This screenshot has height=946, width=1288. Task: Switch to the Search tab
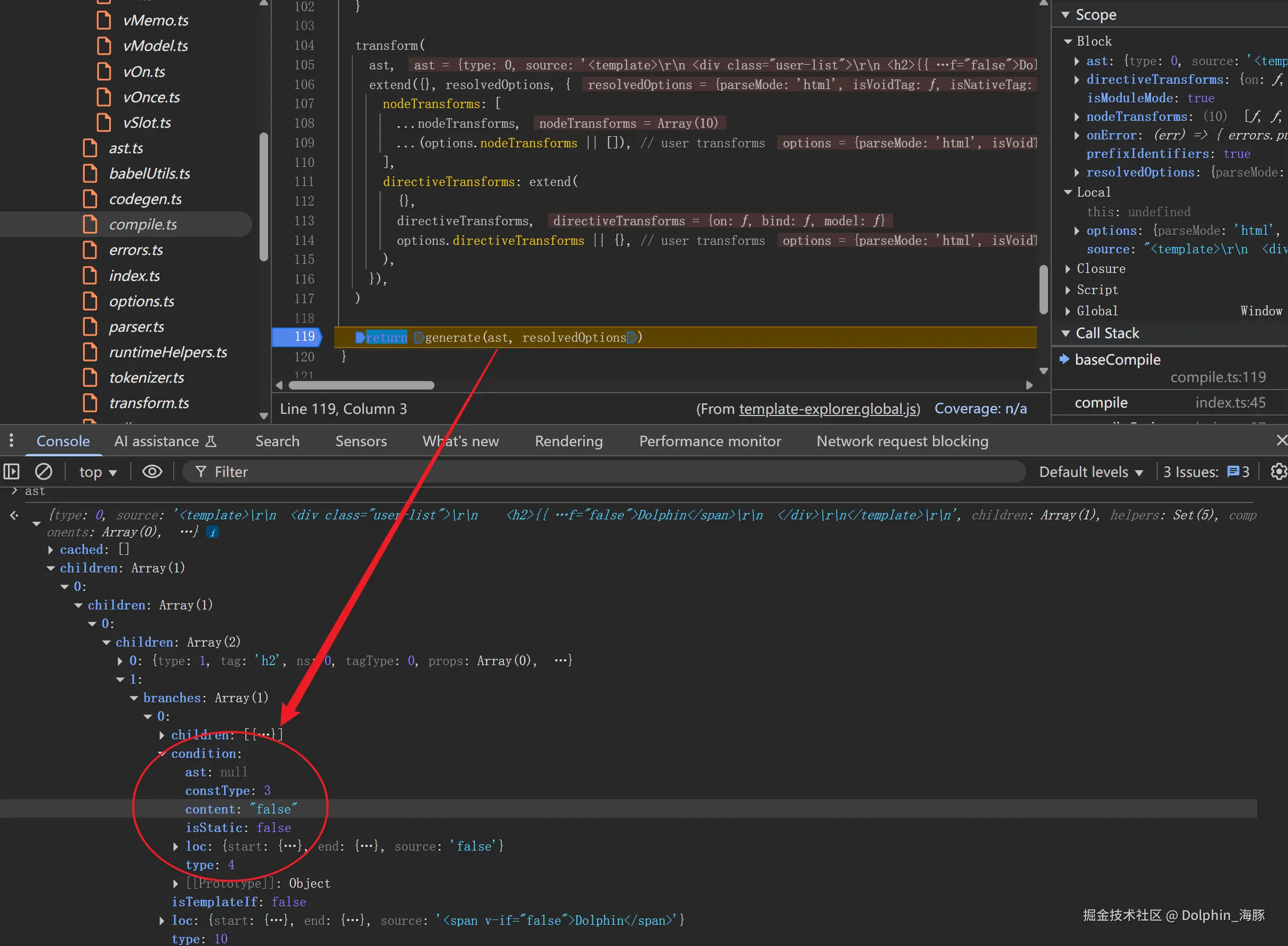(277, 441)
